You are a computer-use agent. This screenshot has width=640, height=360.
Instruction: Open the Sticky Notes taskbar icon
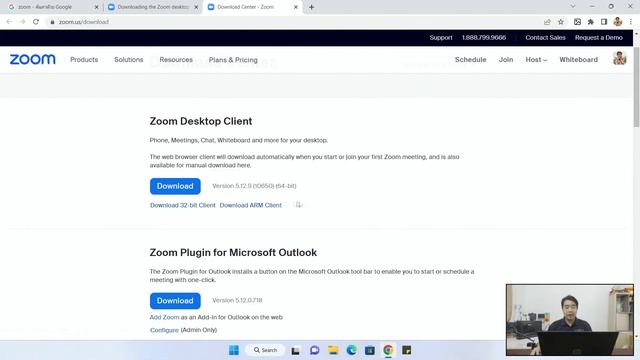pyautogui.click(x=407, y=350)
